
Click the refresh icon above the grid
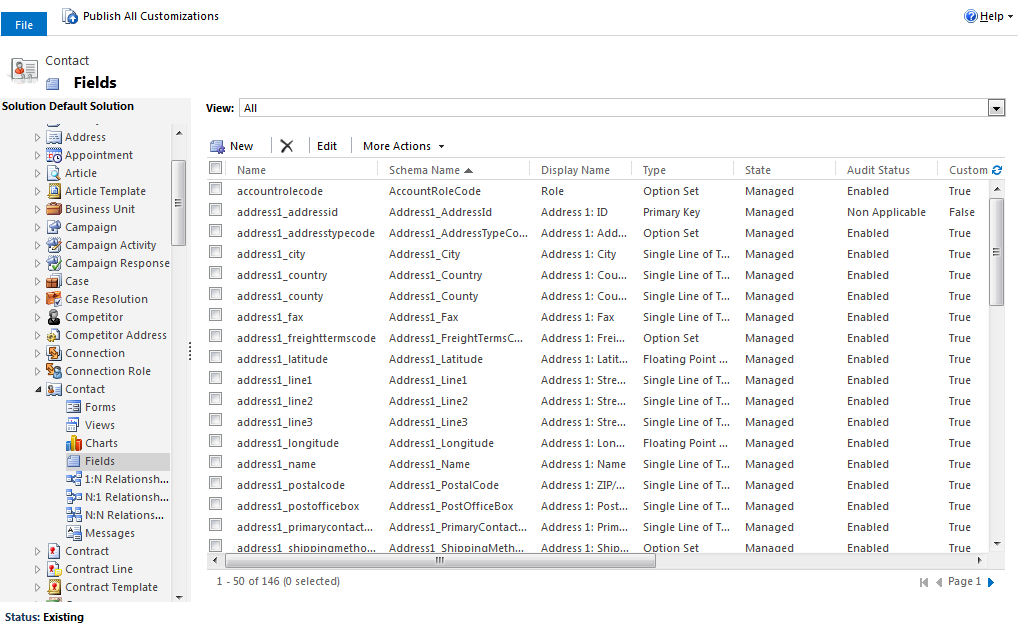pyautogui.click(x=996, y=170)
